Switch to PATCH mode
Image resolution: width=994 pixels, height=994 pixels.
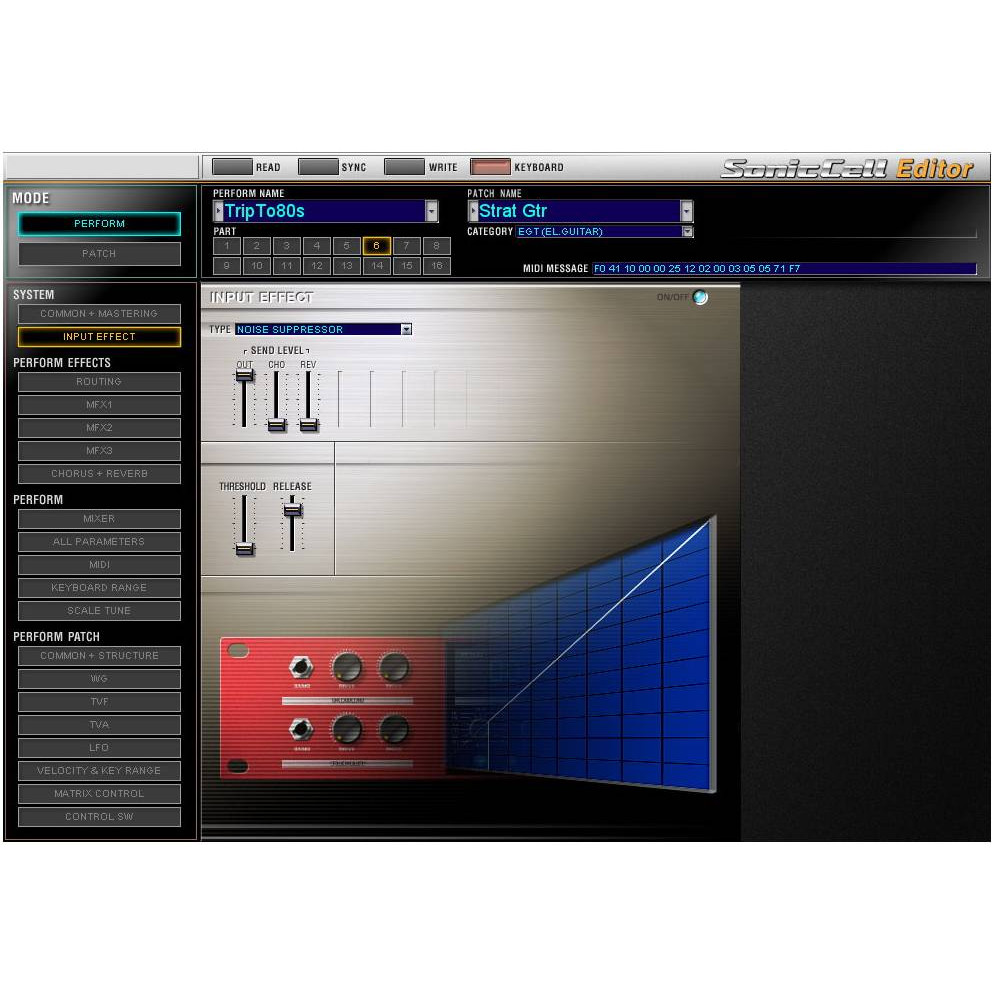click(100, 254)
